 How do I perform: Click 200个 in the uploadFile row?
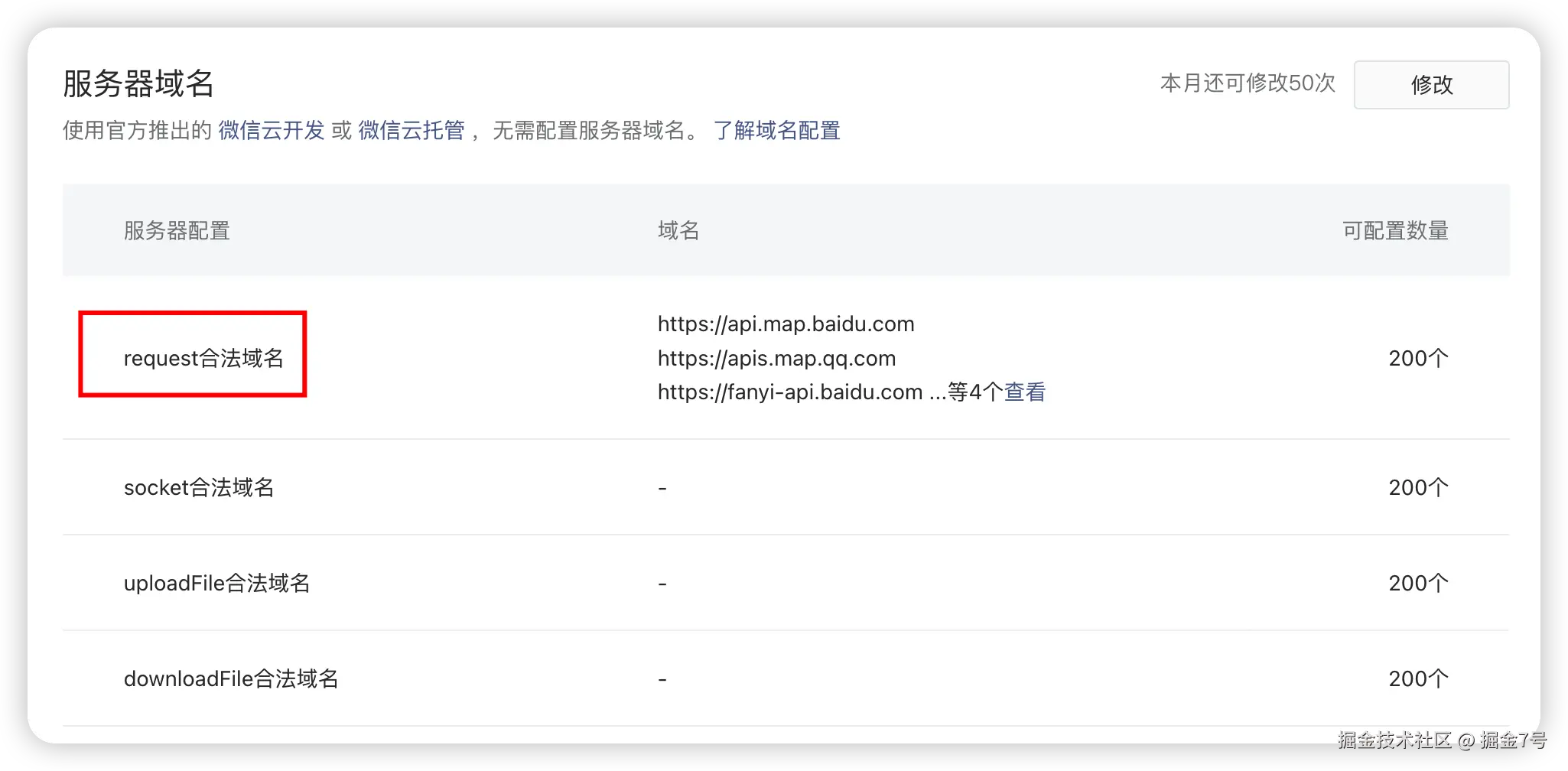[1418, 583]
